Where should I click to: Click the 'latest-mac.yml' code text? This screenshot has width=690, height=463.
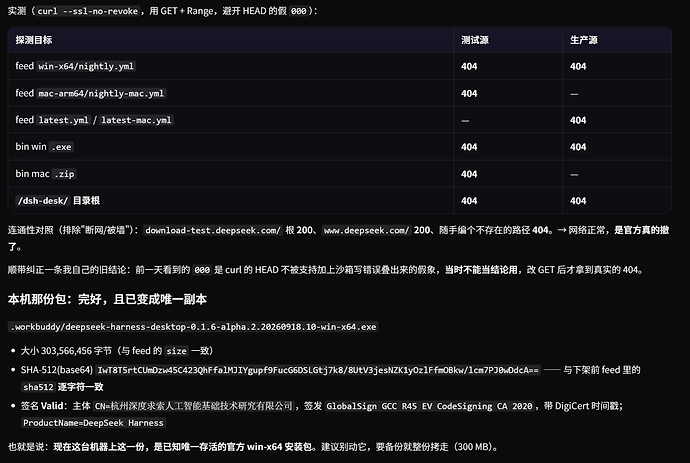click(136, 120)
